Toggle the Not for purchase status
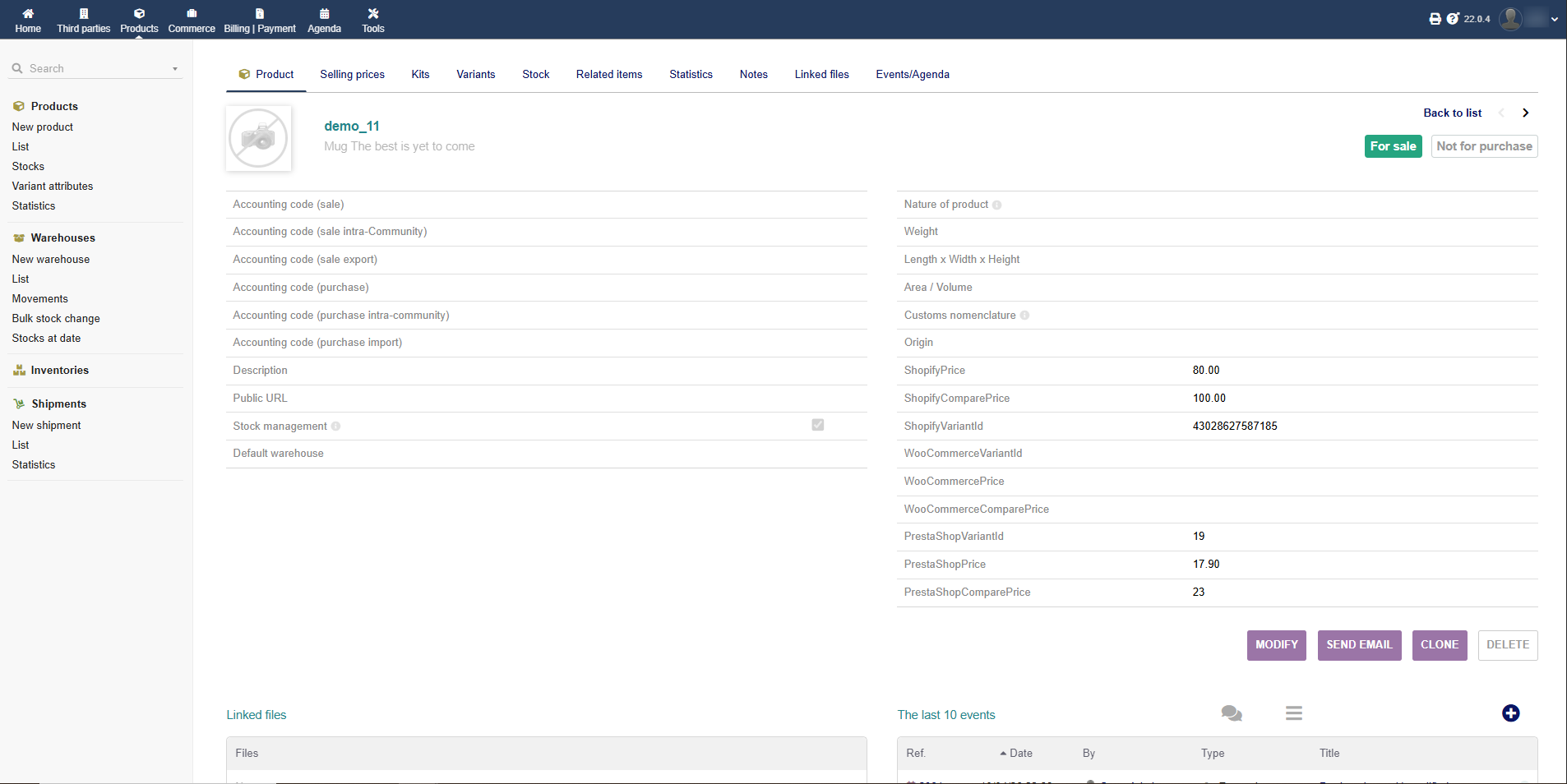 point(1483,146)
